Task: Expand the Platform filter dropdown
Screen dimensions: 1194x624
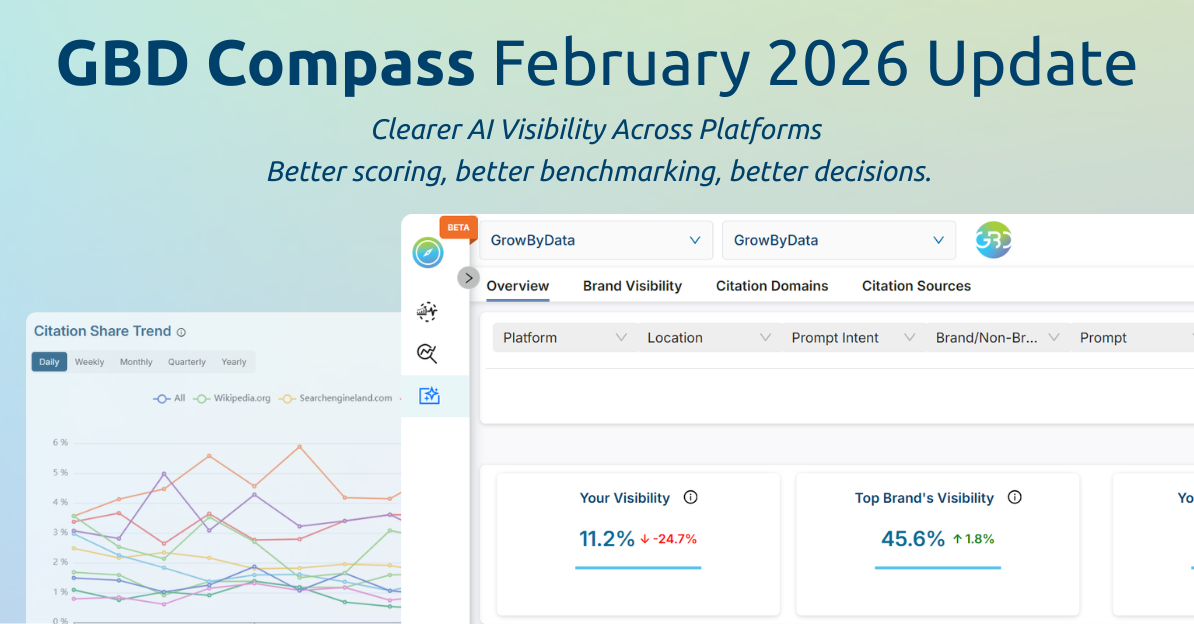Action: click(563, 338)
